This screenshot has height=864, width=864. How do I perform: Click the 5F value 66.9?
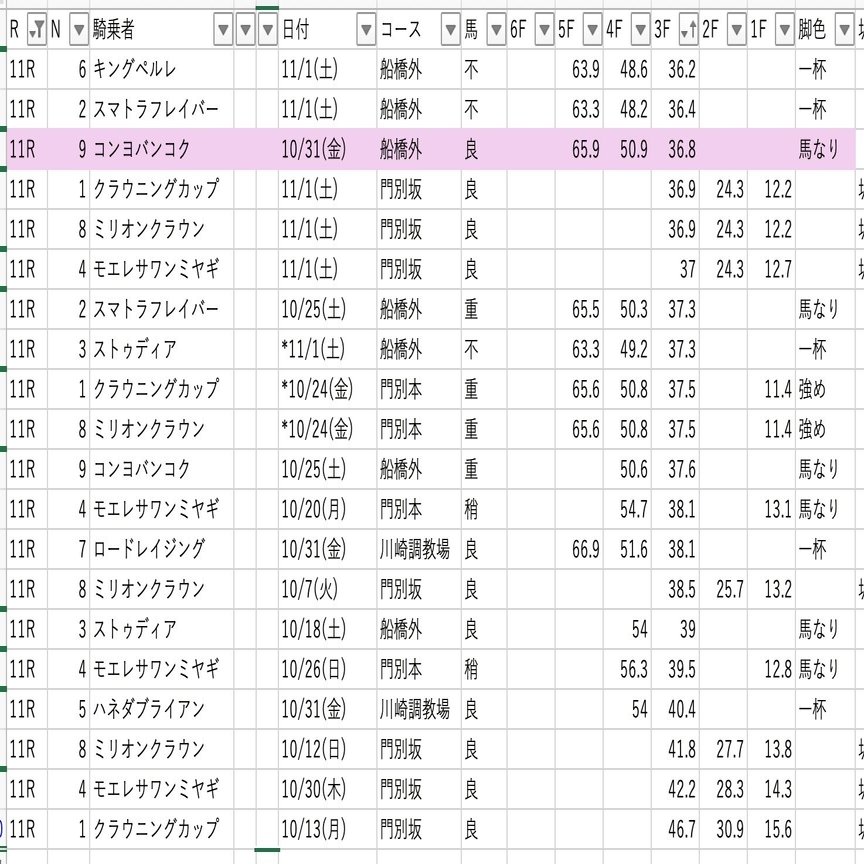pyautogui.click(x=585, y=549)
